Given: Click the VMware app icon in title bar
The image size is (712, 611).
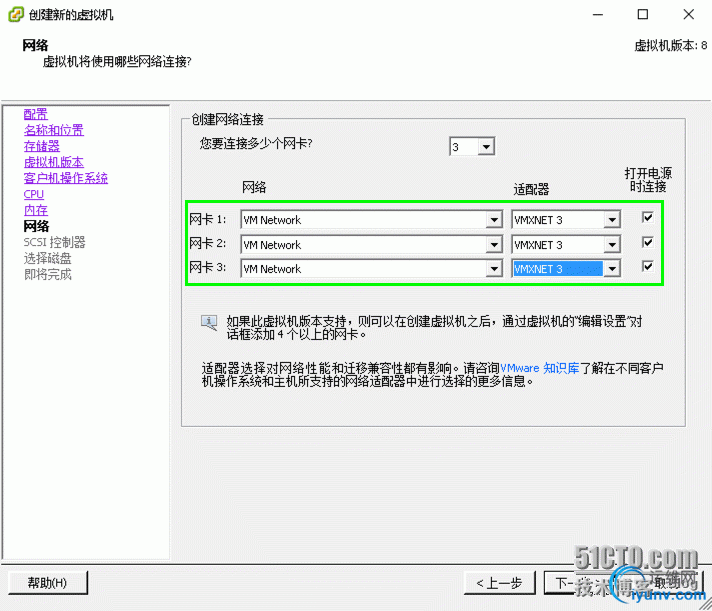Looking at the screenshot, I should coord(16,14).
